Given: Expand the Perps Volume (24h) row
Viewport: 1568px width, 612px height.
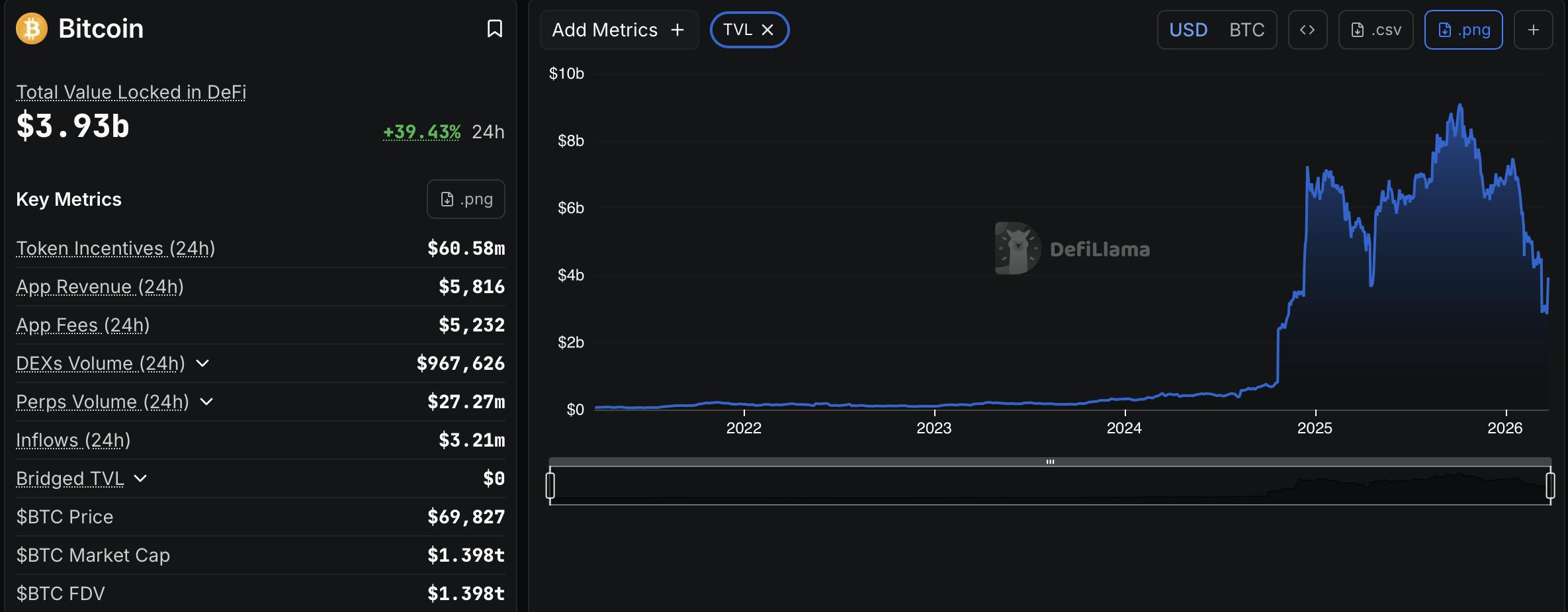Looking at the screenshot, I should pyautogui.click(x=206, y=402).
